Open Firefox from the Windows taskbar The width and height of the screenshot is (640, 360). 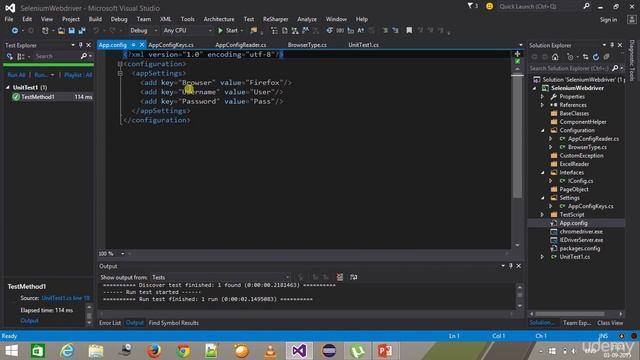(154, 351)
